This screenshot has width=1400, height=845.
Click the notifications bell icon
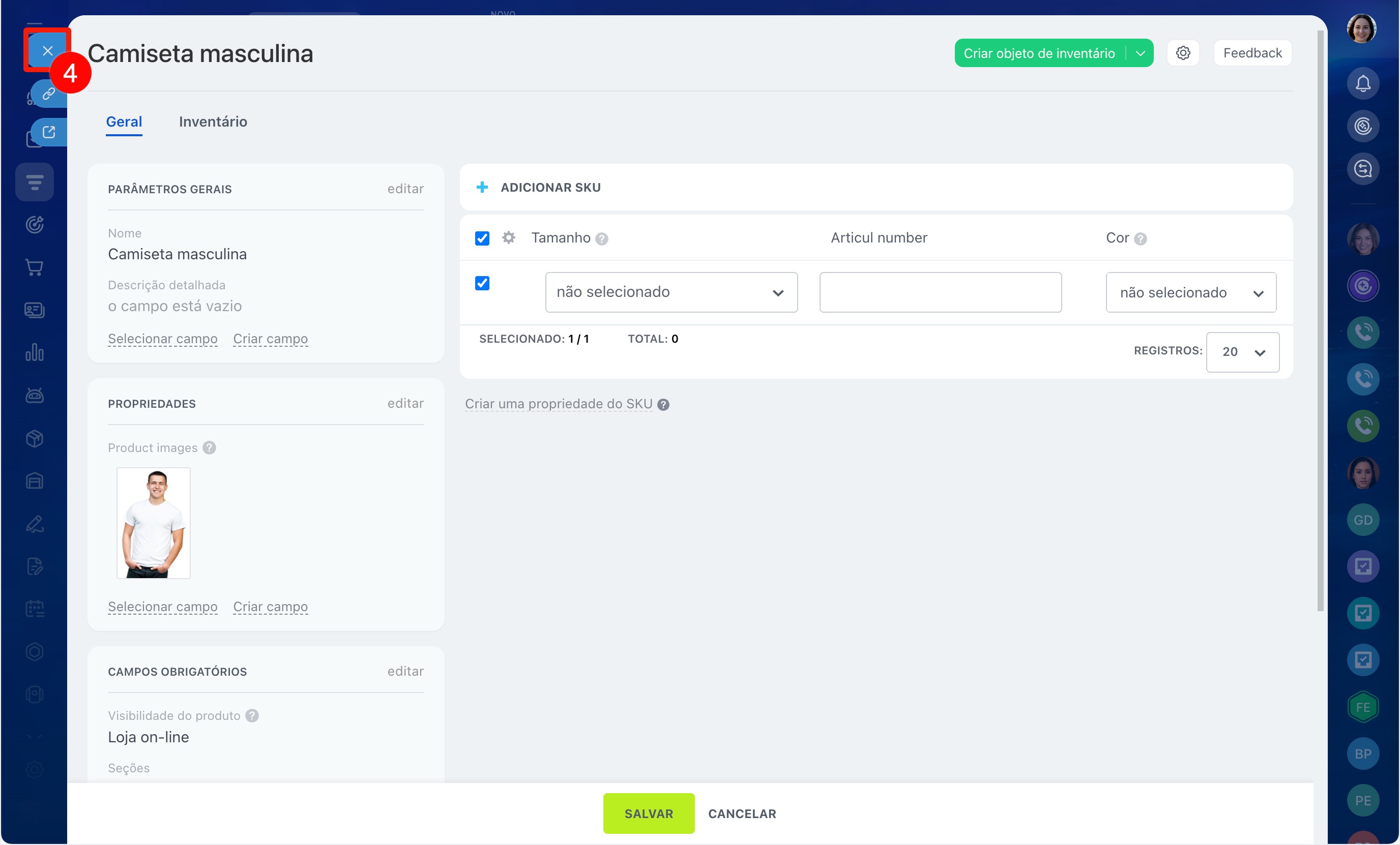click(1362, 84)
